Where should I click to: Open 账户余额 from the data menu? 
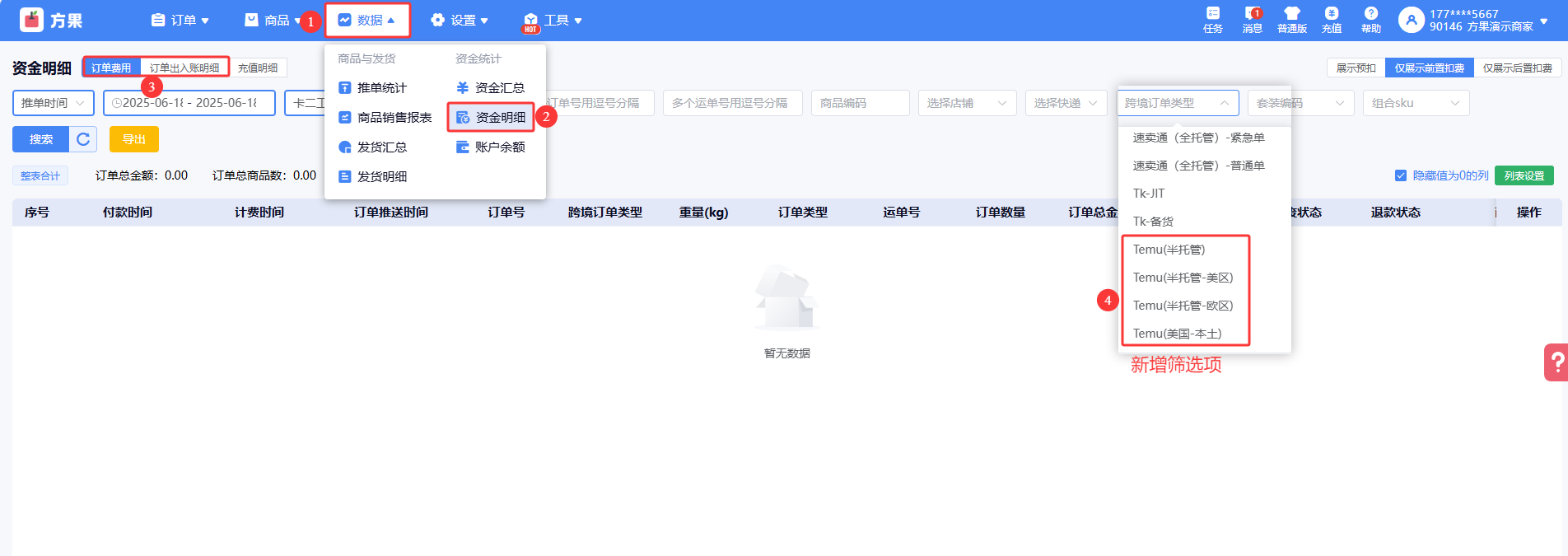pyautogui.click(x=491, y=147)
